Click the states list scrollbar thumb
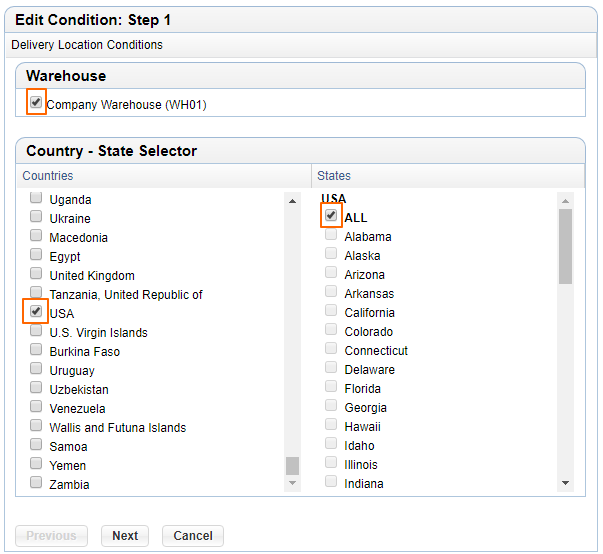The width and height of the screenshot is (603, 554). [565, 246]
